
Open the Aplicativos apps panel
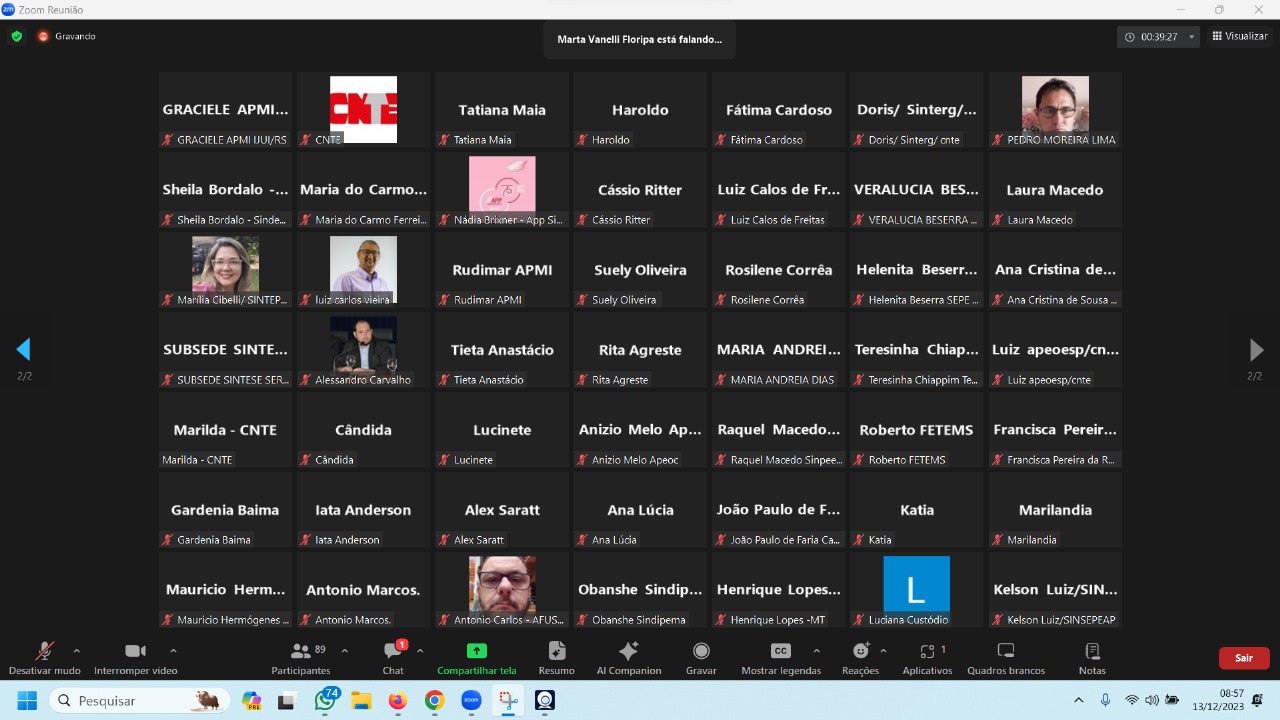click(x=928, y=658)
